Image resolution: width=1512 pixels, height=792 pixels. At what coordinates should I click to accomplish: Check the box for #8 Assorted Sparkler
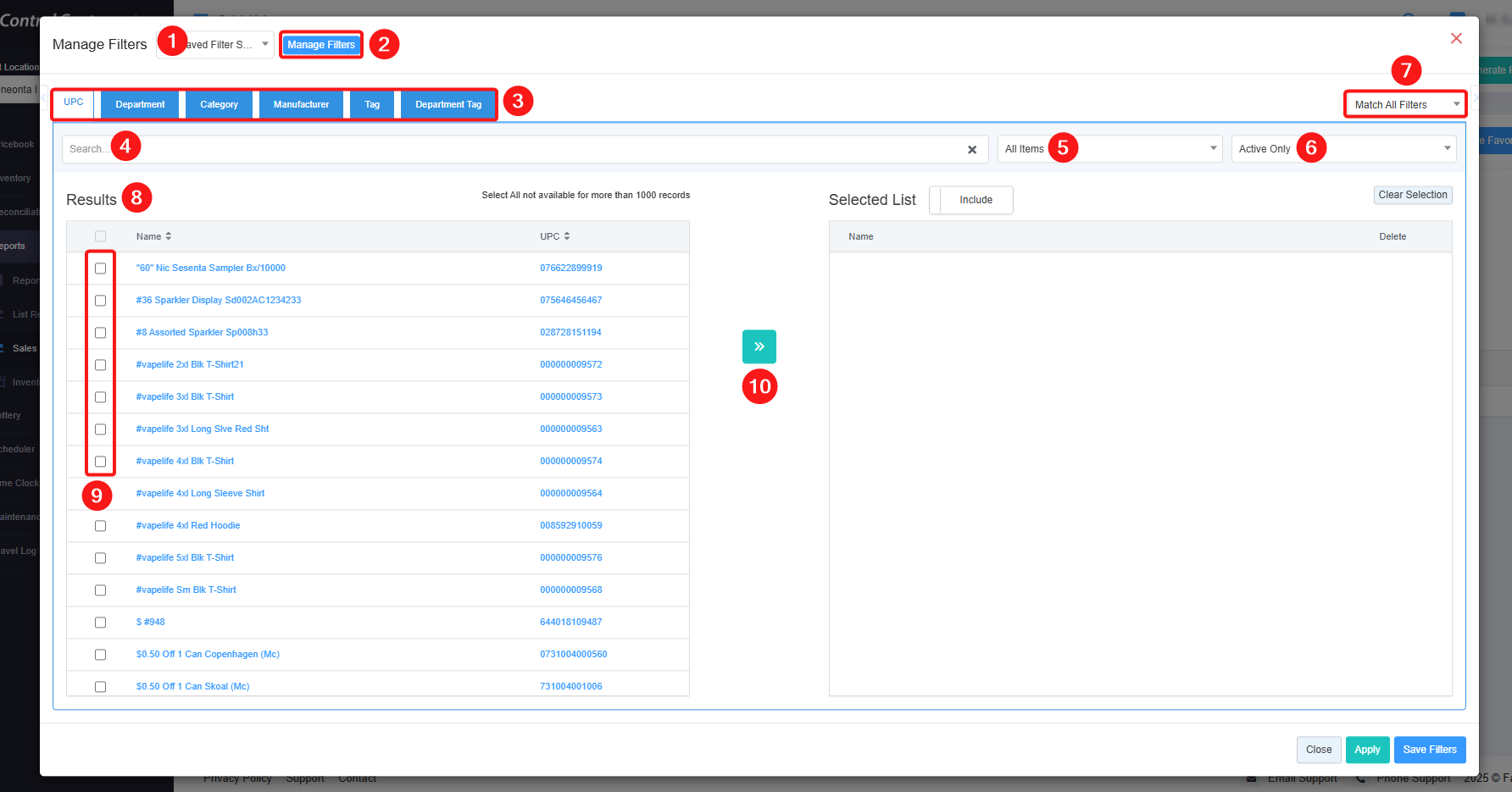[x=101, y=333]
